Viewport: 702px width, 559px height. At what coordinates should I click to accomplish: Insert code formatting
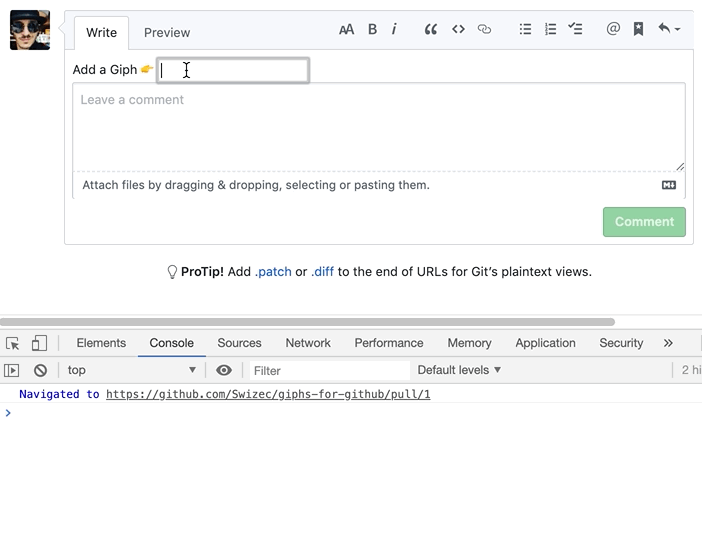coord(458,30)
